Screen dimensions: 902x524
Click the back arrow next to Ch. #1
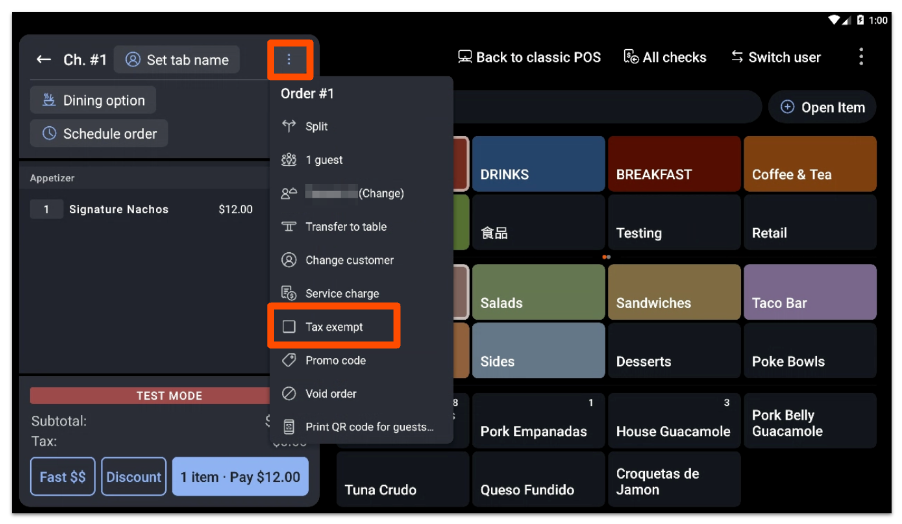click(x=43, y=60)
